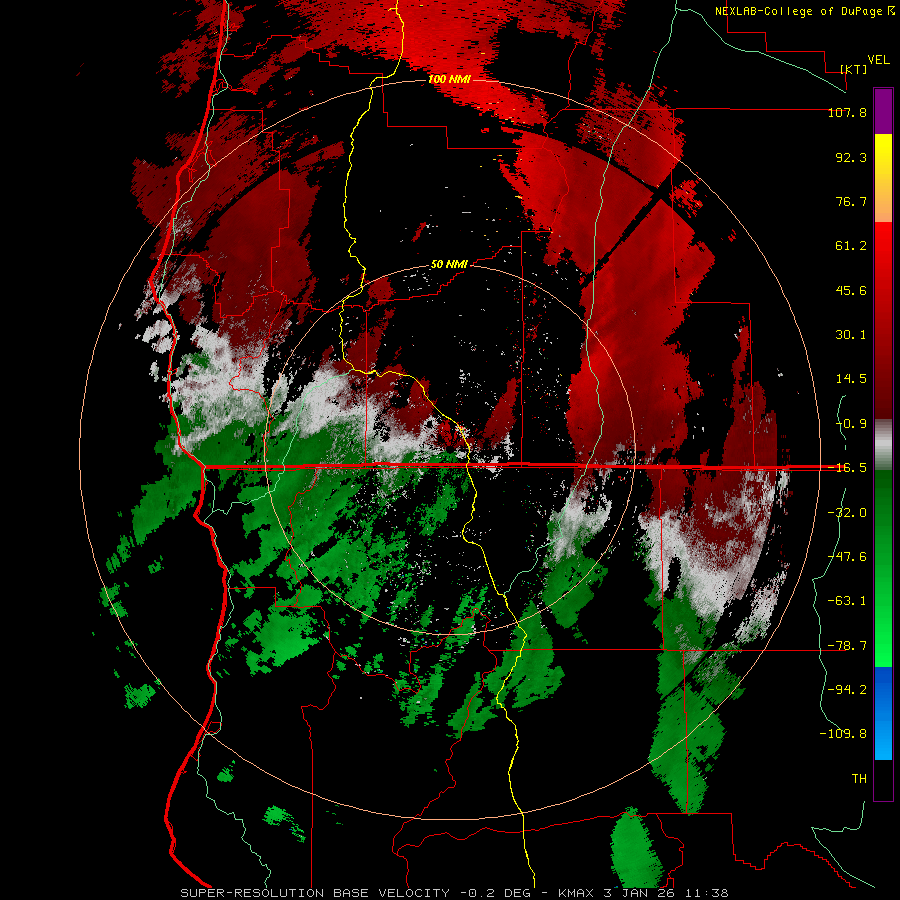Select the -78.7 scale value

[x=847, y=646]
